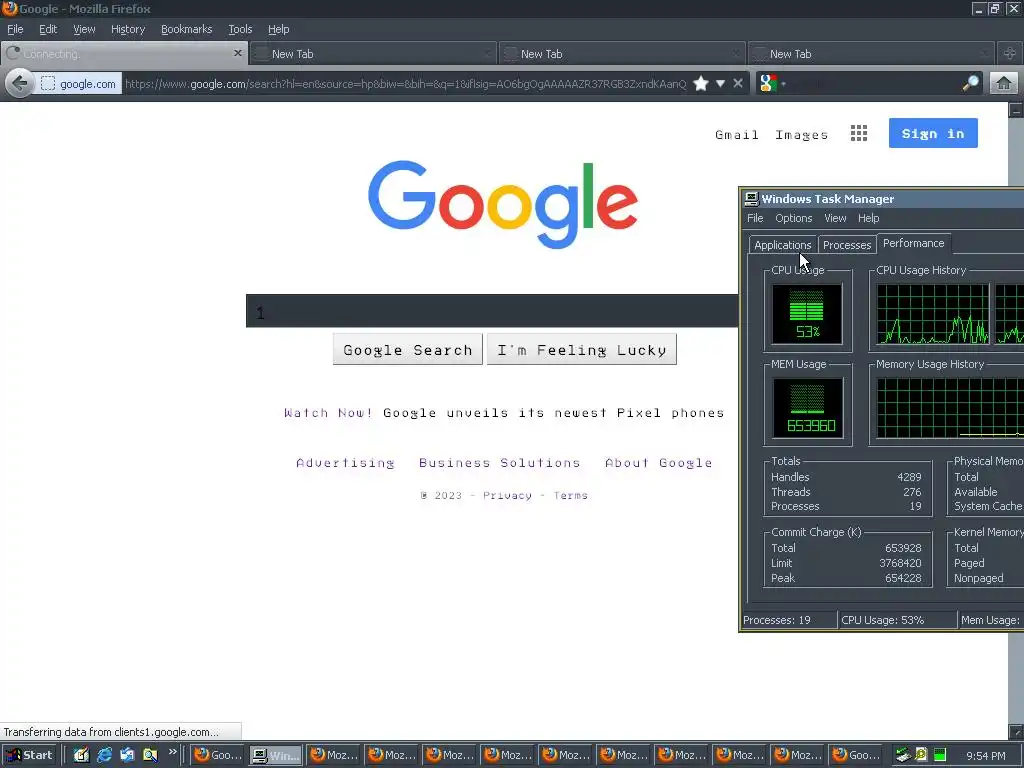The image size is (1024, 768).
Task: Open Firefox Tools menu
Action: (x=240, y=29)
